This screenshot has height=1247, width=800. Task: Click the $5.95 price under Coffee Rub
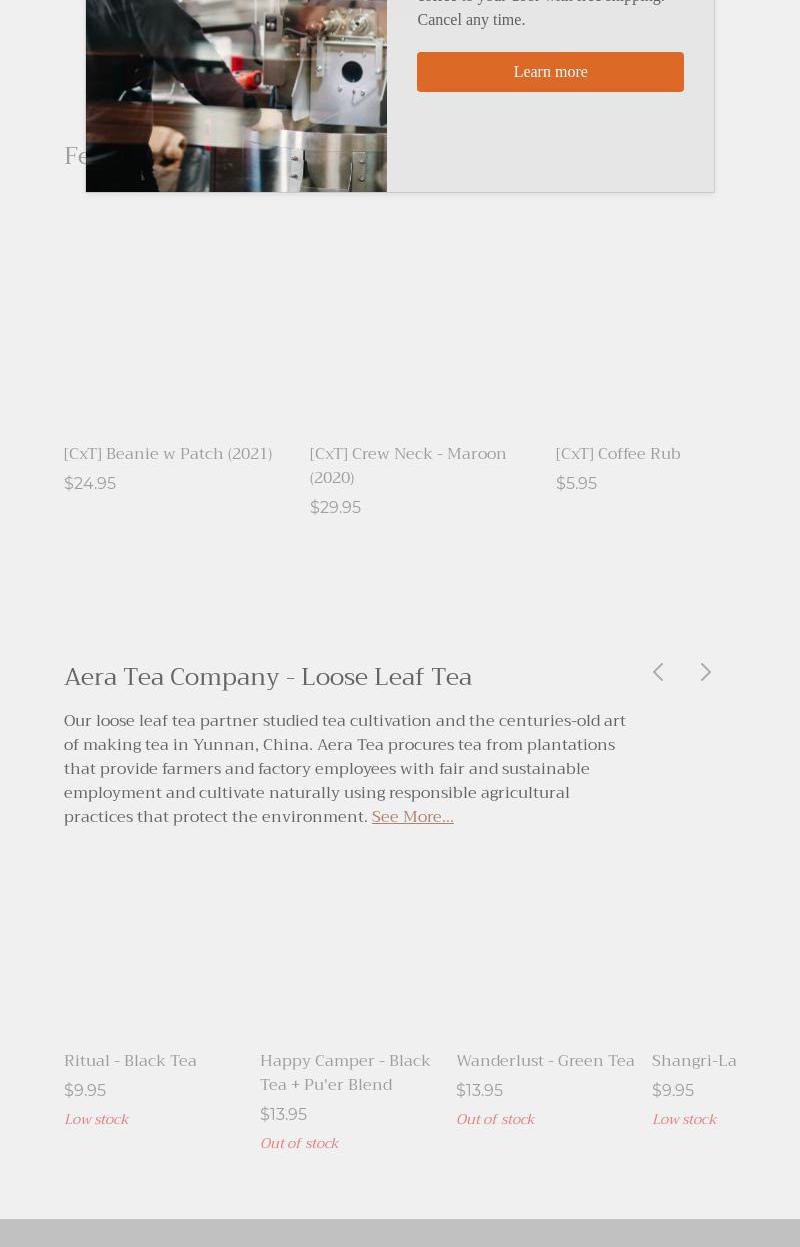[576, 484]
